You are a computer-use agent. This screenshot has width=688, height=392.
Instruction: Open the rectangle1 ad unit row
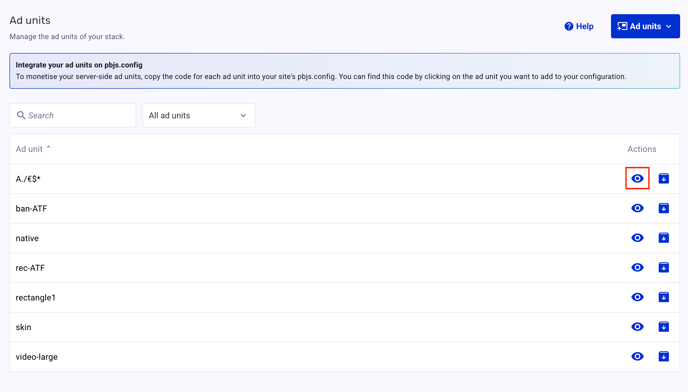pos(344,297)
